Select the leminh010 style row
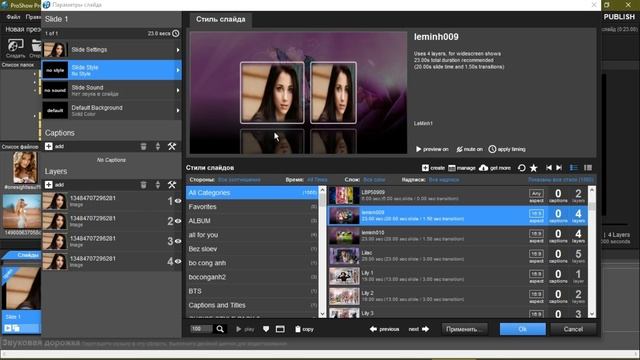640x360 pixels. (x=458, y=236)
